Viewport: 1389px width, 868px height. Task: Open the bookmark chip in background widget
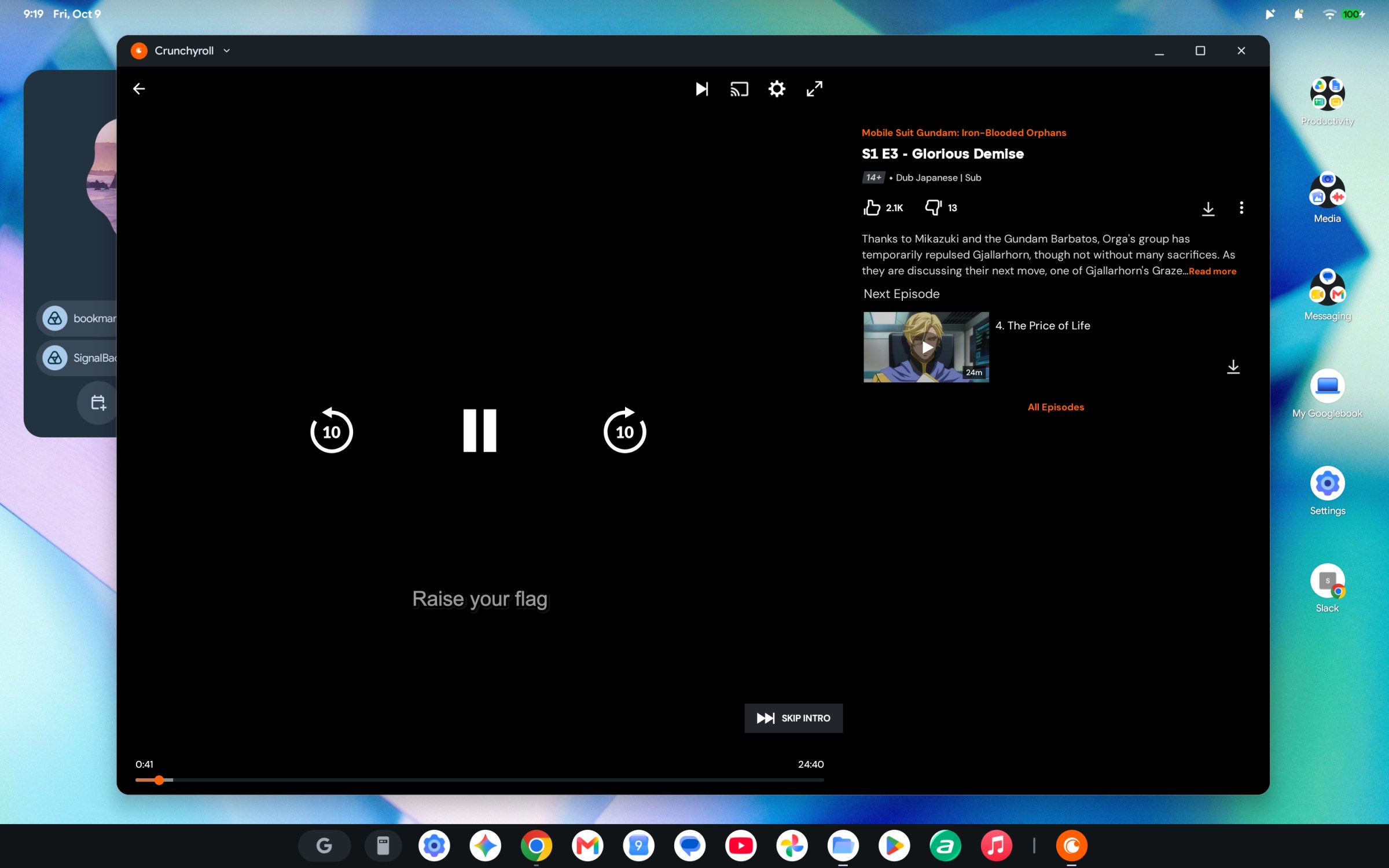pyautogui.click(x=77, y=318)
